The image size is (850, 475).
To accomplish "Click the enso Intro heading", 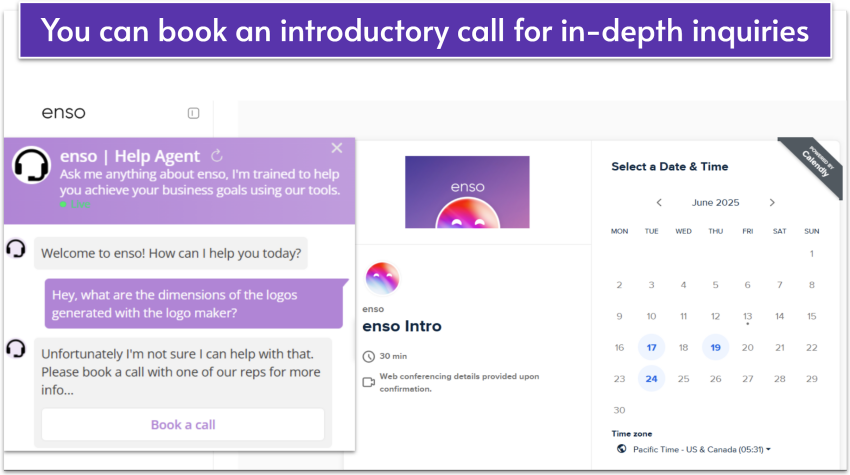I will pos(402,326).
